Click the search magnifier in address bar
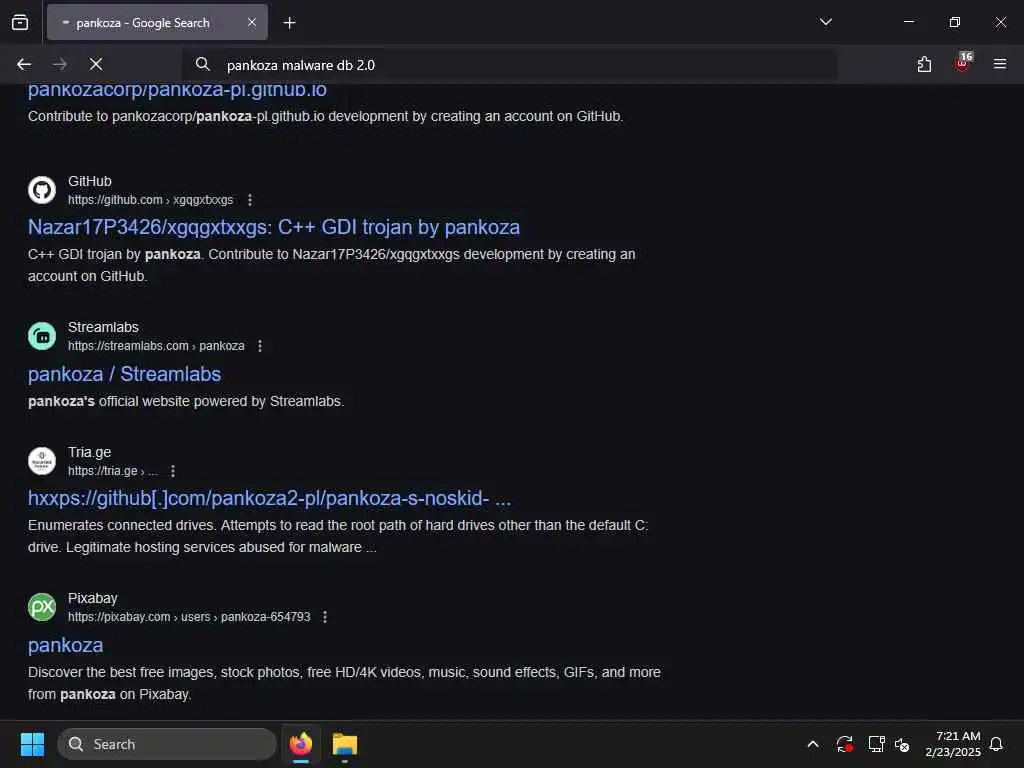1024x768 pixels. tap(202, 64)
